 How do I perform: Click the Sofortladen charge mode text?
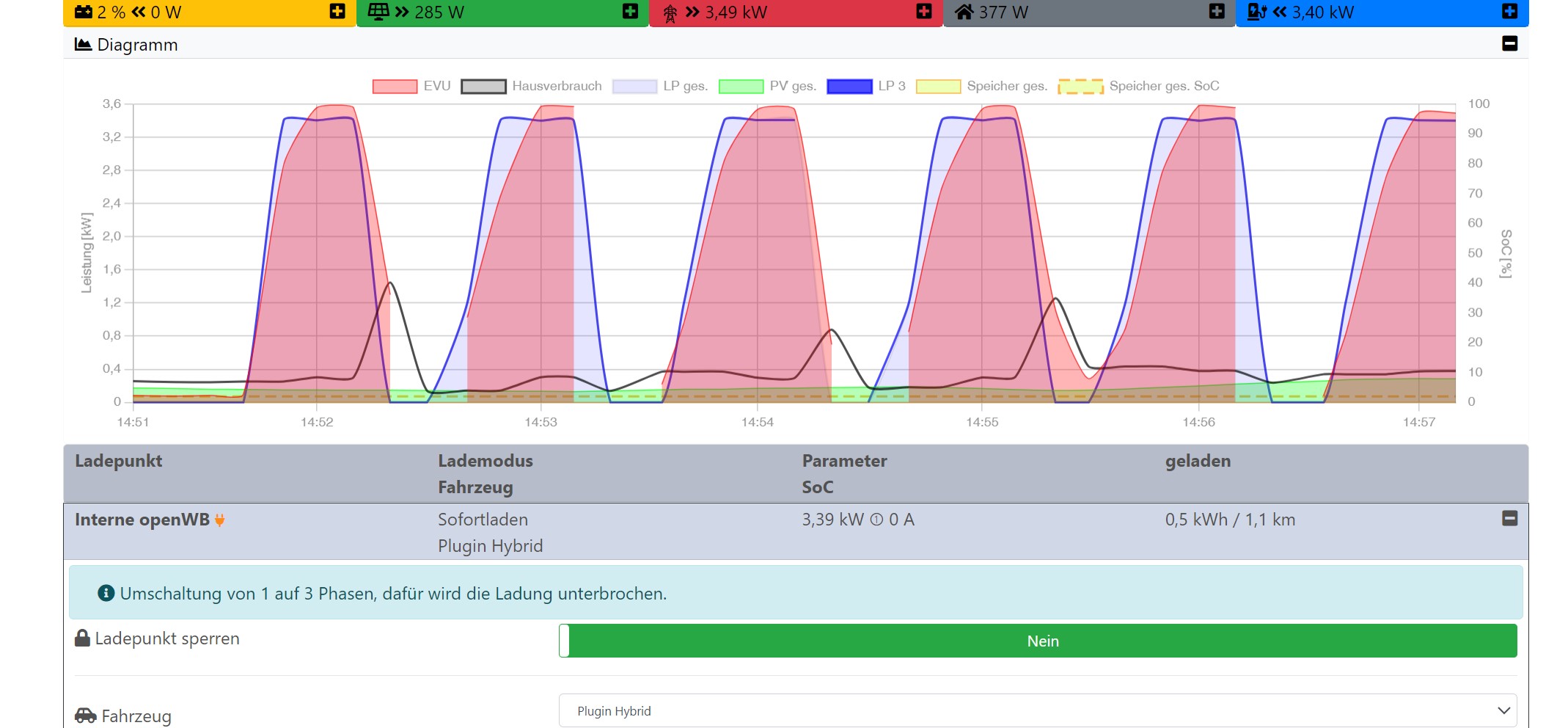483,520
